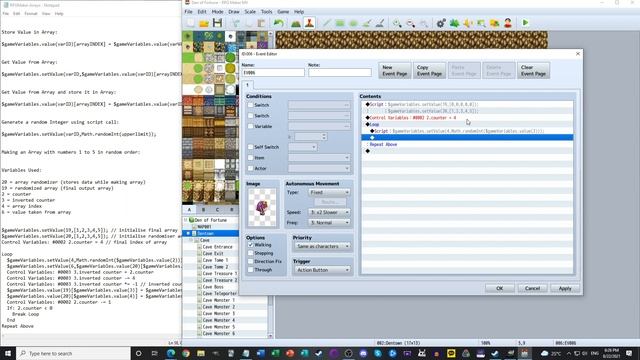Check the Stepping option

251,253
